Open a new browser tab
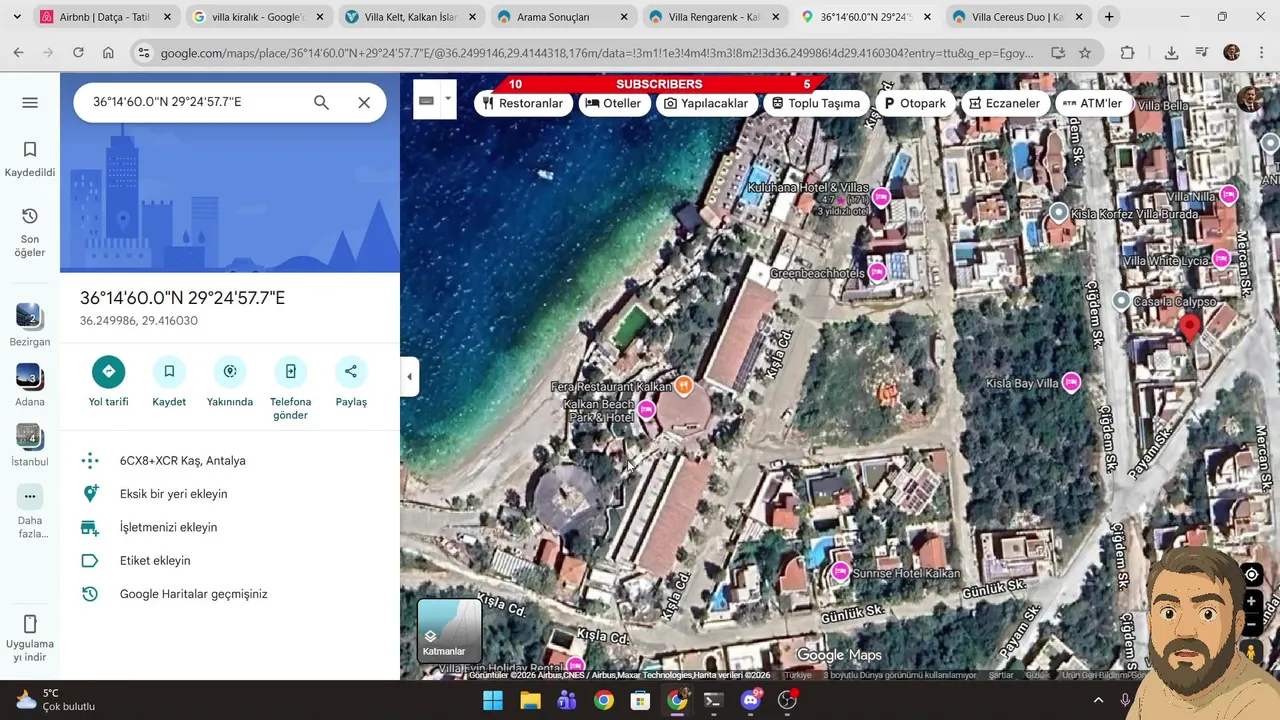Screen dimensions: 1280x720 click(1109, 17)
